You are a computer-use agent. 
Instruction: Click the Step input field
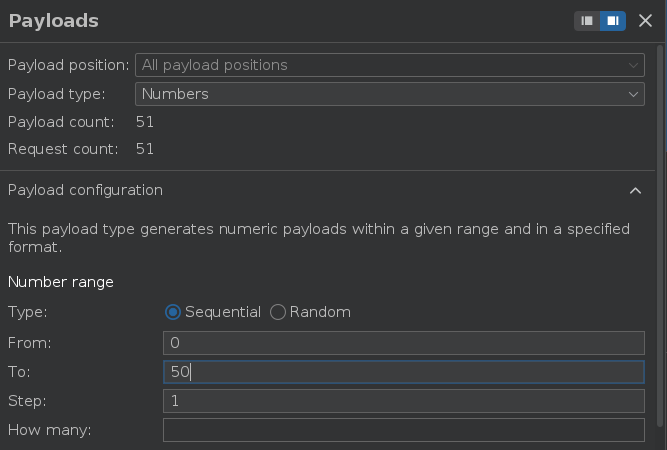403,401
